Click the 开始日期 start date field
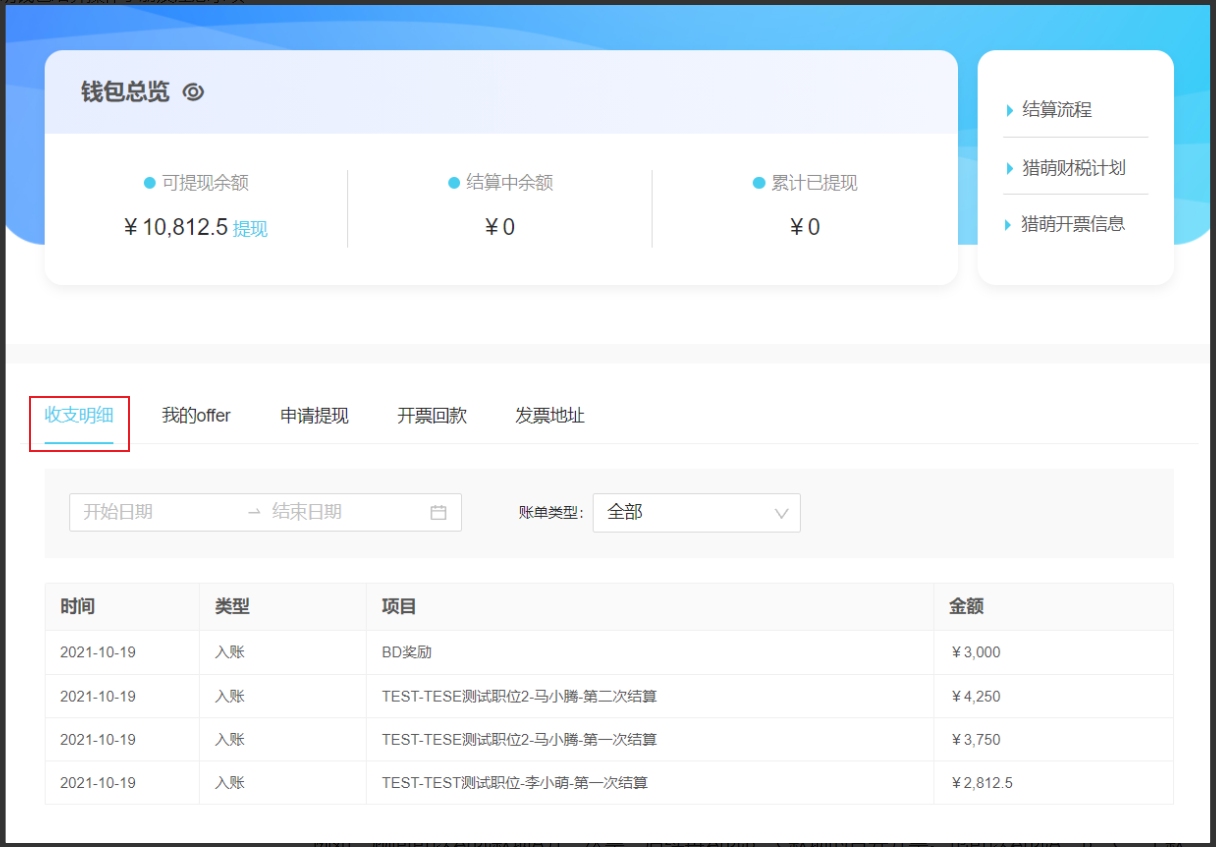1216x847 pixels. [155, 512]
